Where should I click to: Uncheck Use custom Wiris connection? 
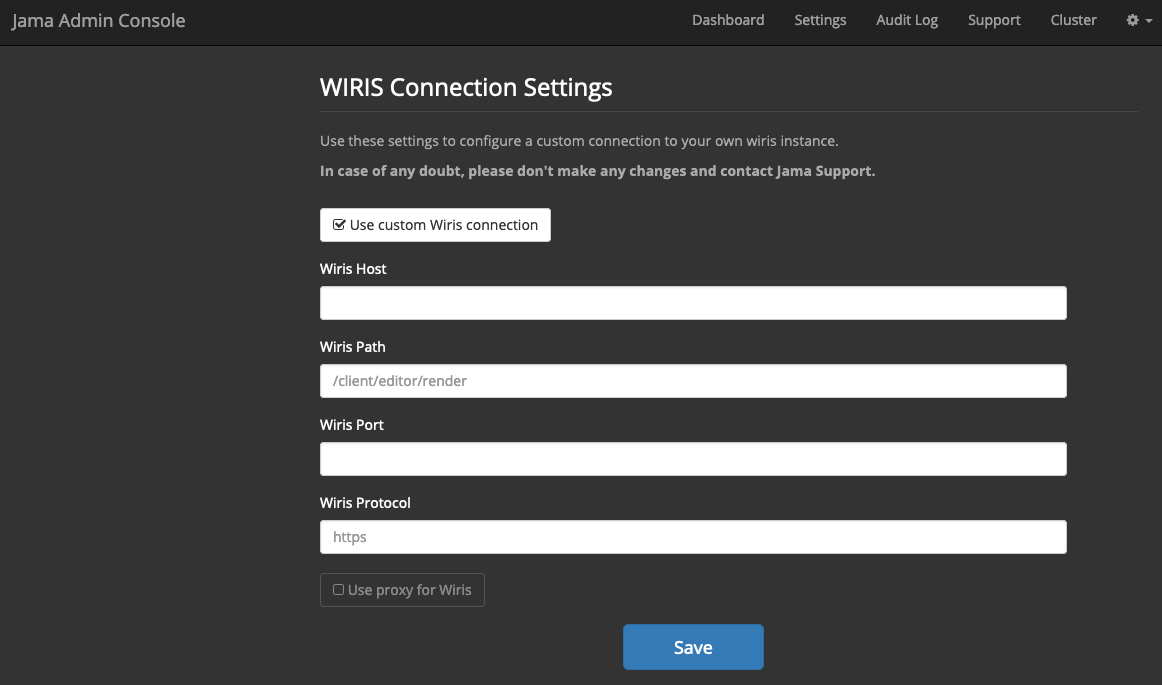pos(435,225)
